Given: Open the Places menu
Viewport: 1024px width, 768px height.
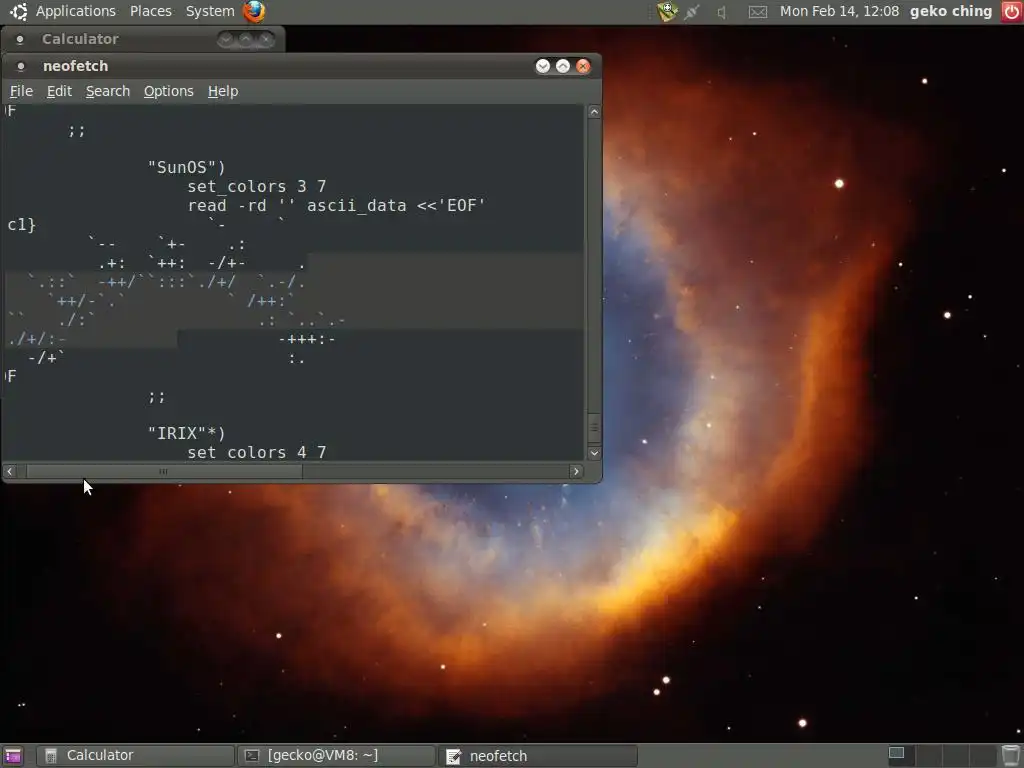Looking at the screenshot, I should [x=151, y=11].
